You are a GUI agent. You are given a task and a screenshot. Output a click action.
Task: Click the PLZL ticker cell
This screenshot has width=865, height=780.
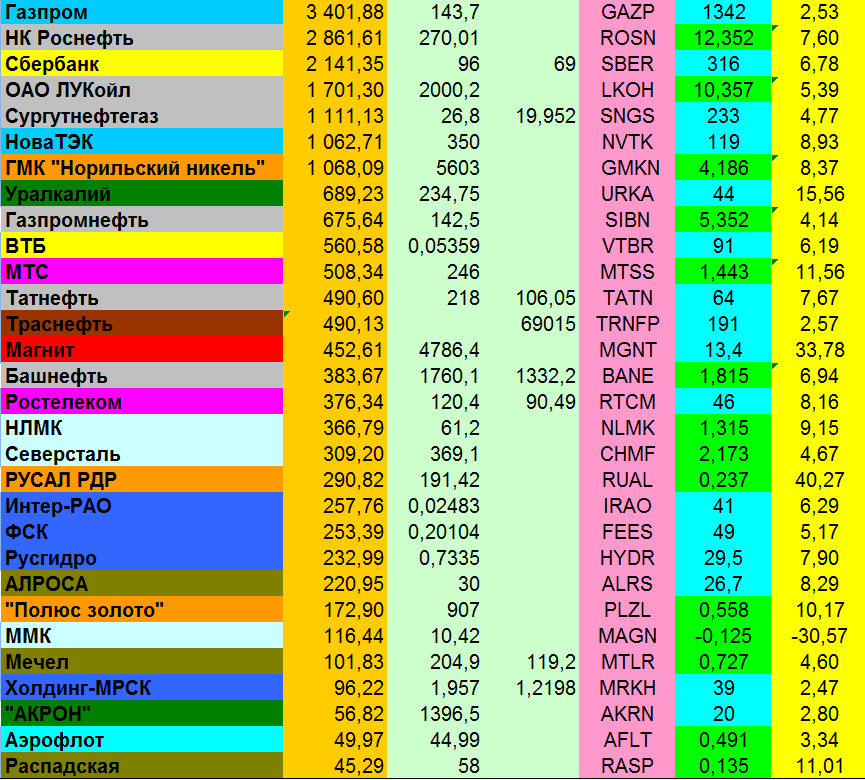coord(627,610)
